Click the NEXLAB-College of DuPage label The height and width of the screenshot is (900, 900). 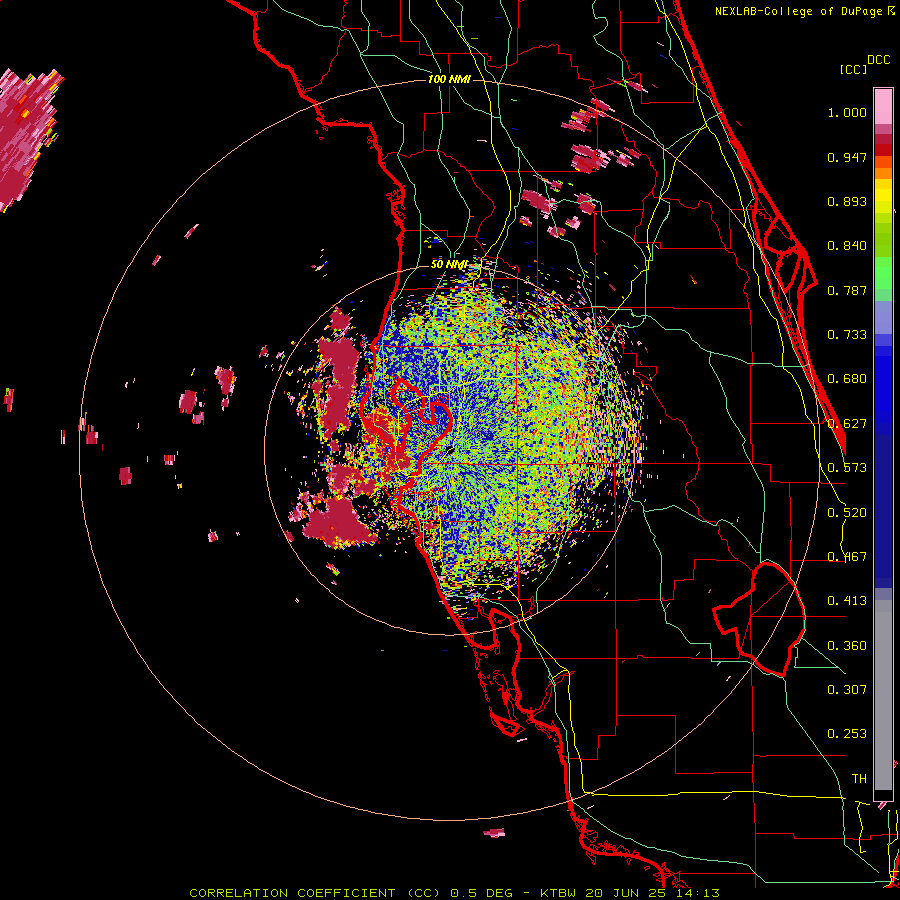(x=798, y=11)
